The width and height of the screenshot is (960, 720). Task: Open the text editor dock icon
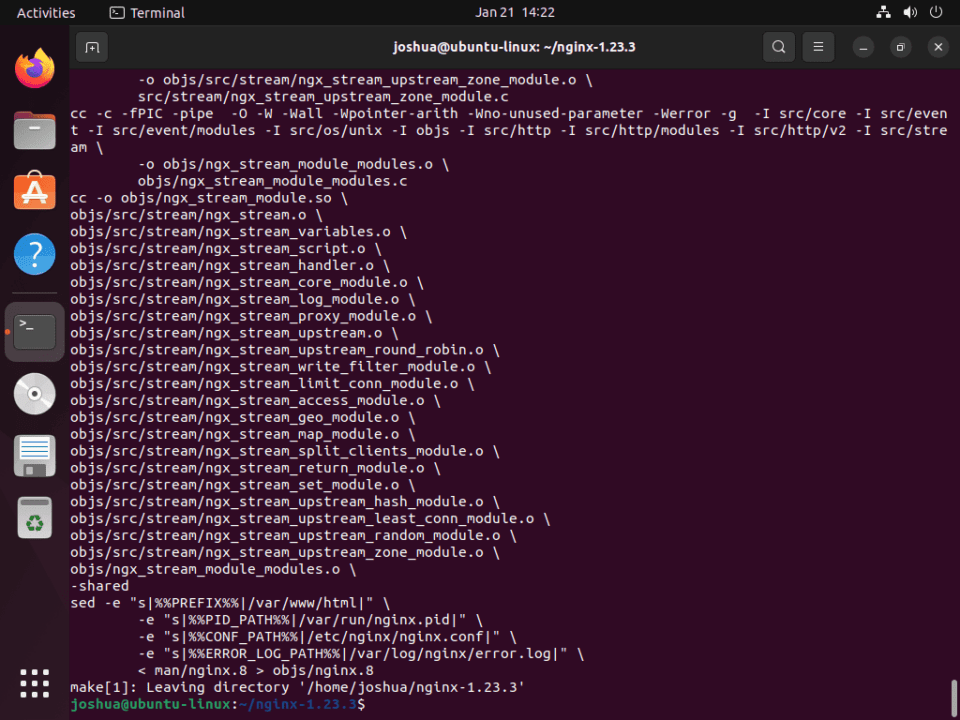35,456
